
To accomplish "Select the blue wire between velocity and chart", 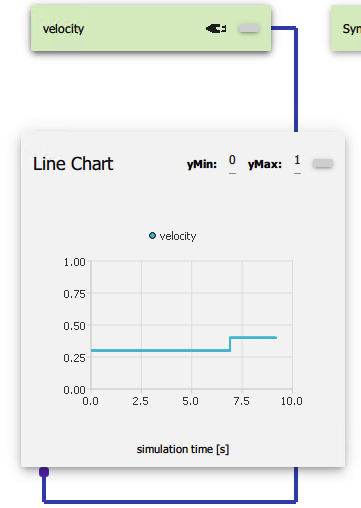I will click(x=296, y=80).
